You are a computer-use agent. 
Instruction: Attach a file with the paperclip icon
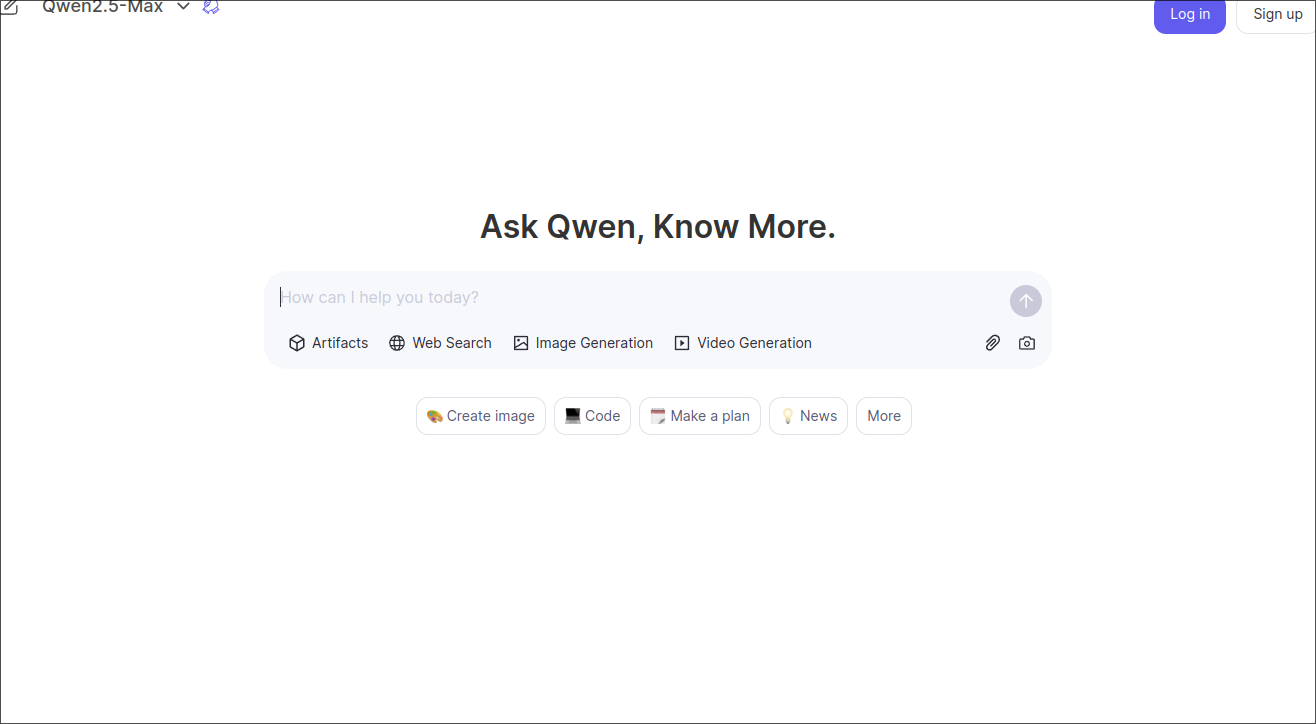(993, 343)
